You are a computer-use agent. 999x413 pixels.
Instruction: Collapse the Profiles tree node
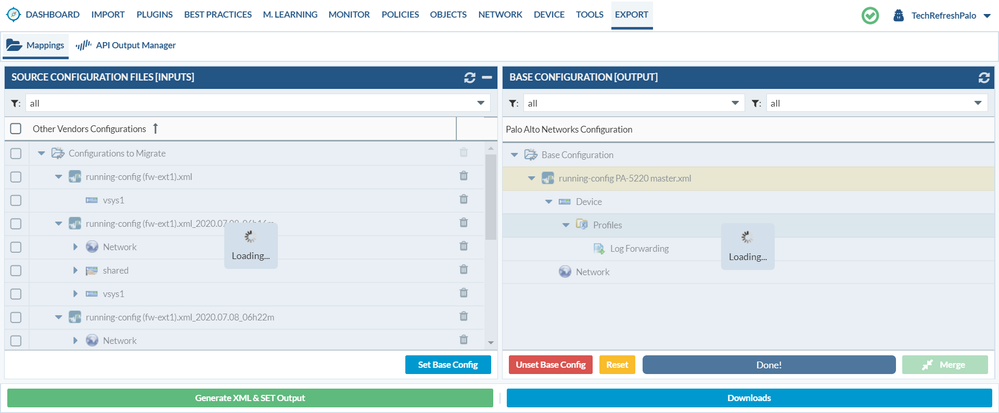tap(566, 225)
